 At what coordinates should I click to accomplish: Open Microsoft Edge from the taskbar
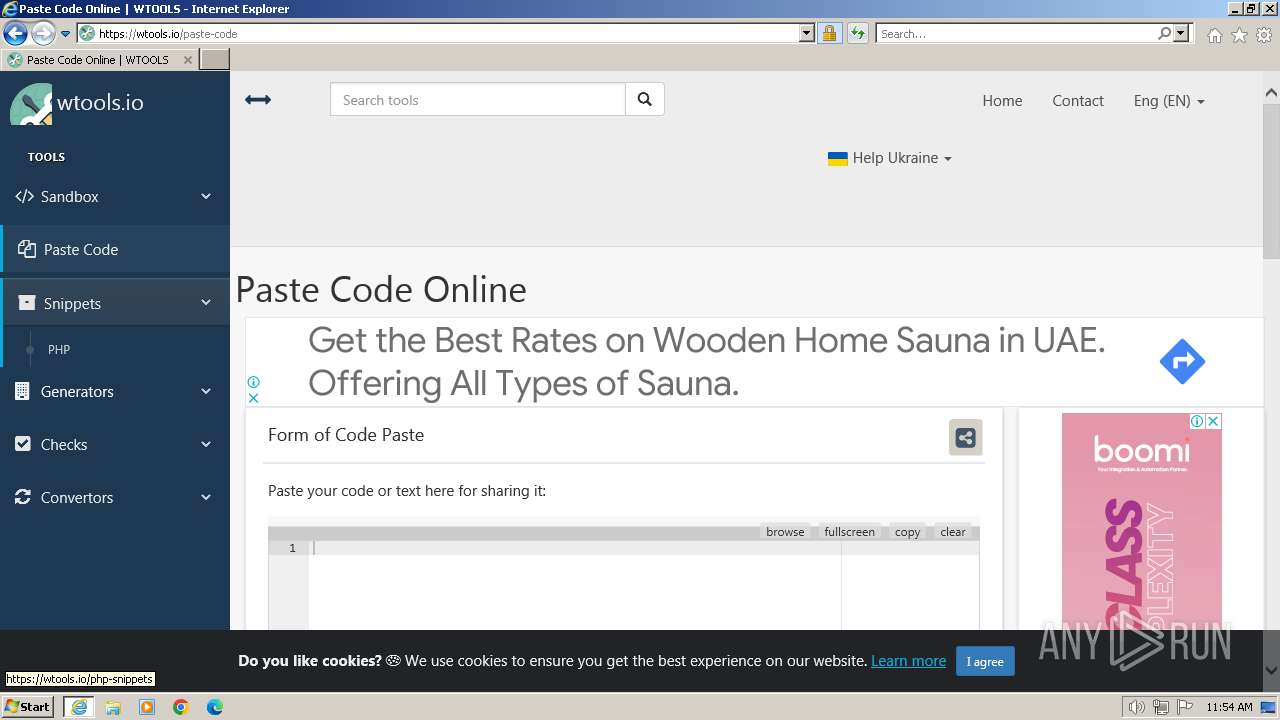coord(215,707)
